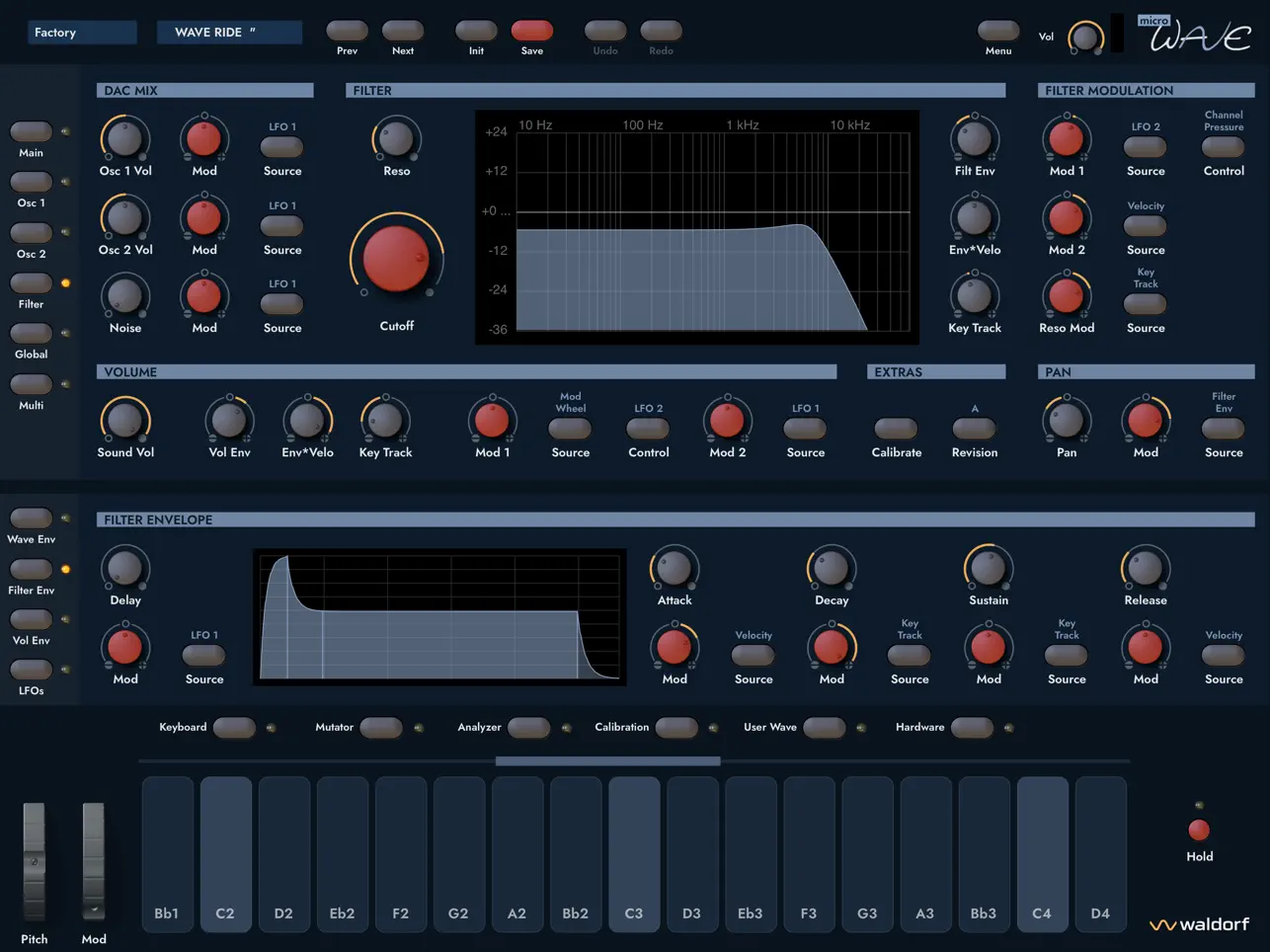This screenshot has width=1270, height=952.
Task: Change the Channel Pressure Control selector
Action: click(x=1224, y=147)
